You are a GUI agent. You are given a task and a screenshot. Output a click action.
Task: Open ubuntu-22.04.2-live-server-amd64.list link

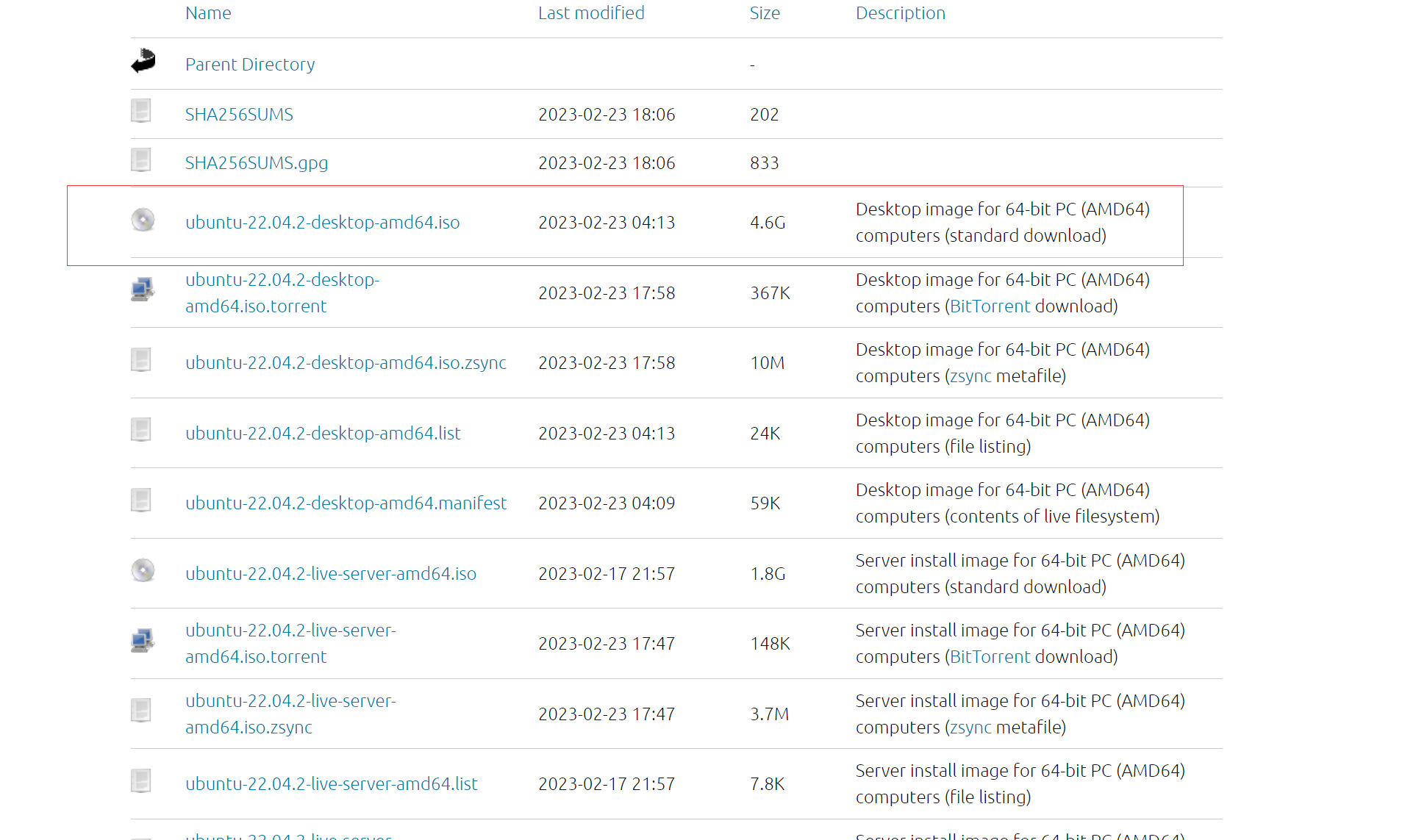pyautogui.click(x=332, y=784)
